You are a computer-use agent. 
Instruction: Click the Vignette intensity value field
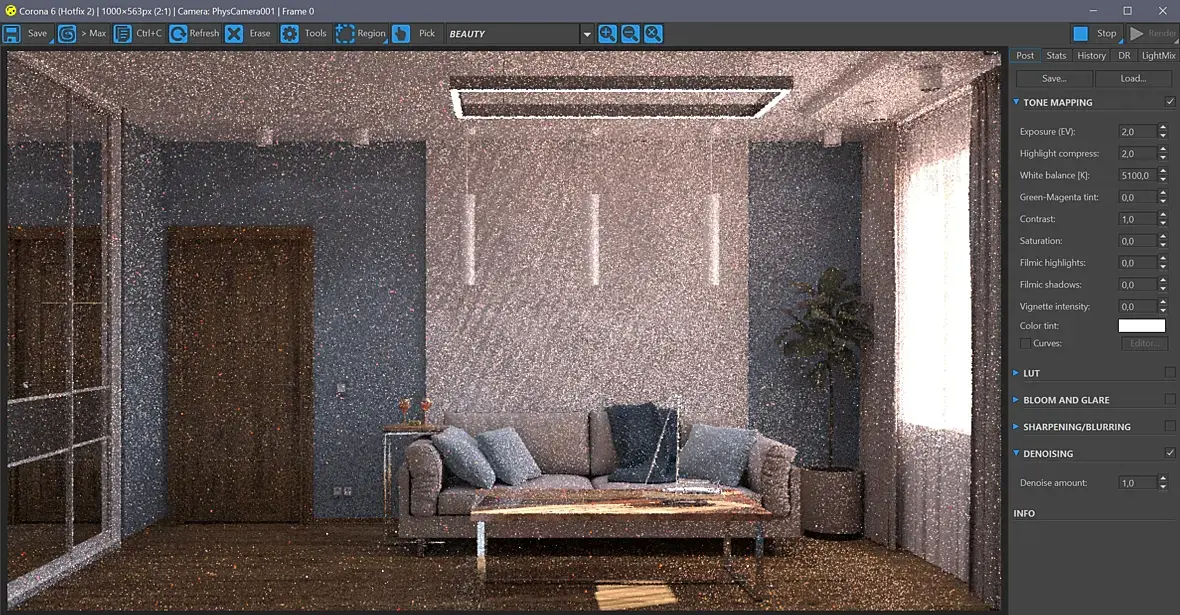[1137, 306]
